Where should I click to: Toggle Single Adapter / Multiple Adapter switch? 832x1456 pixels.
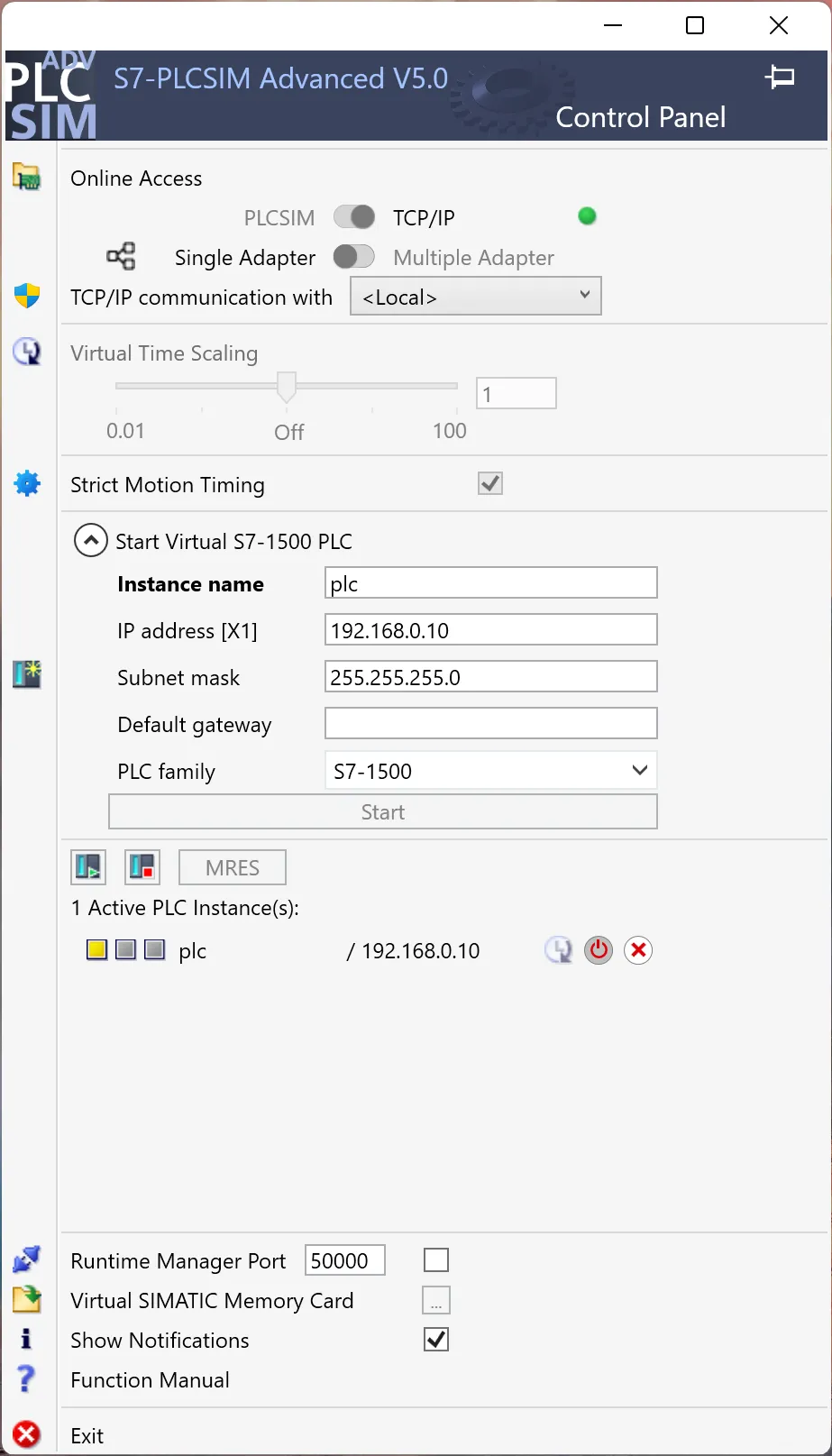[354, 257]
